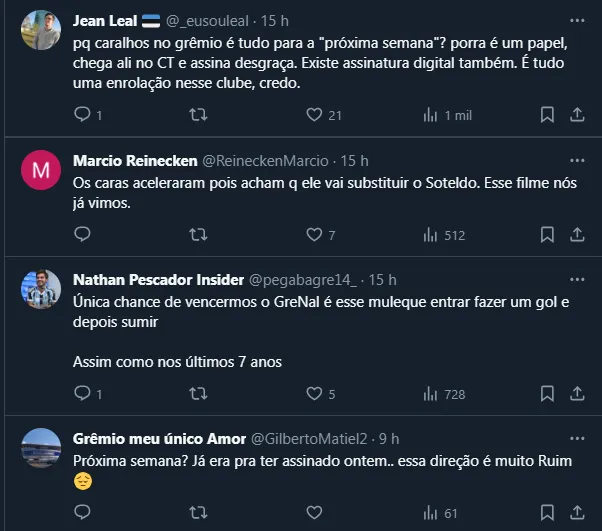
Task: Share Jean Leal's tweet
Action: [577, 115]
